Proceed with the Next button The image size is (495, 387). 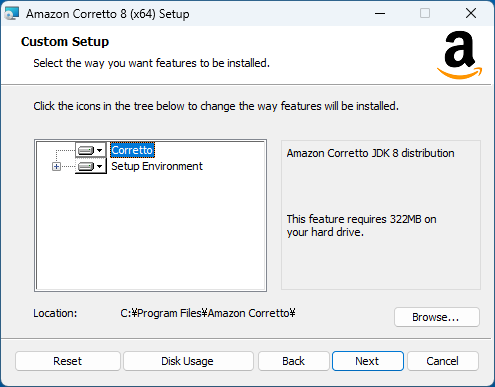coord(367,361)
